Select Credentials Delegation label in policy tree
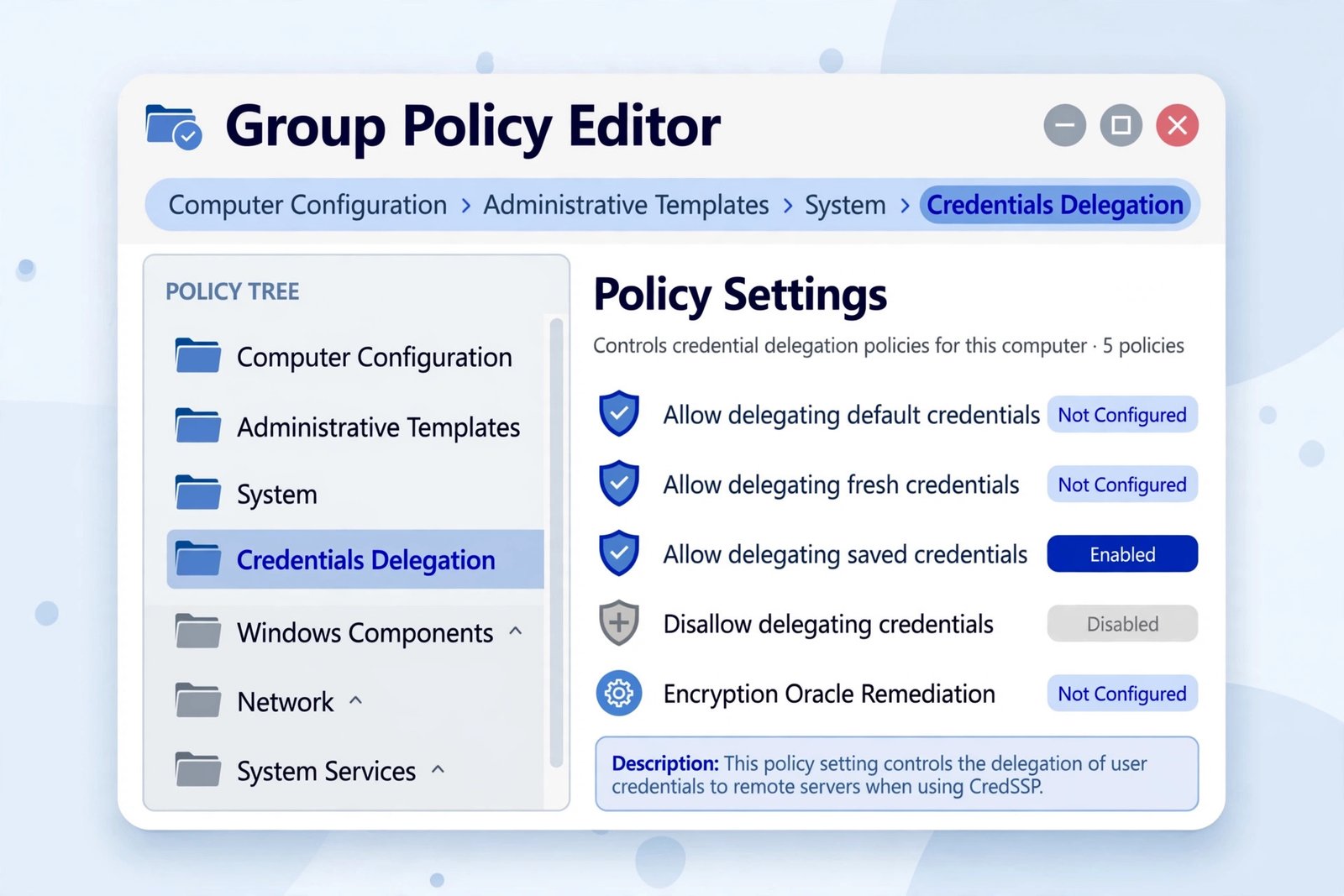 click(x=366, y=560)
